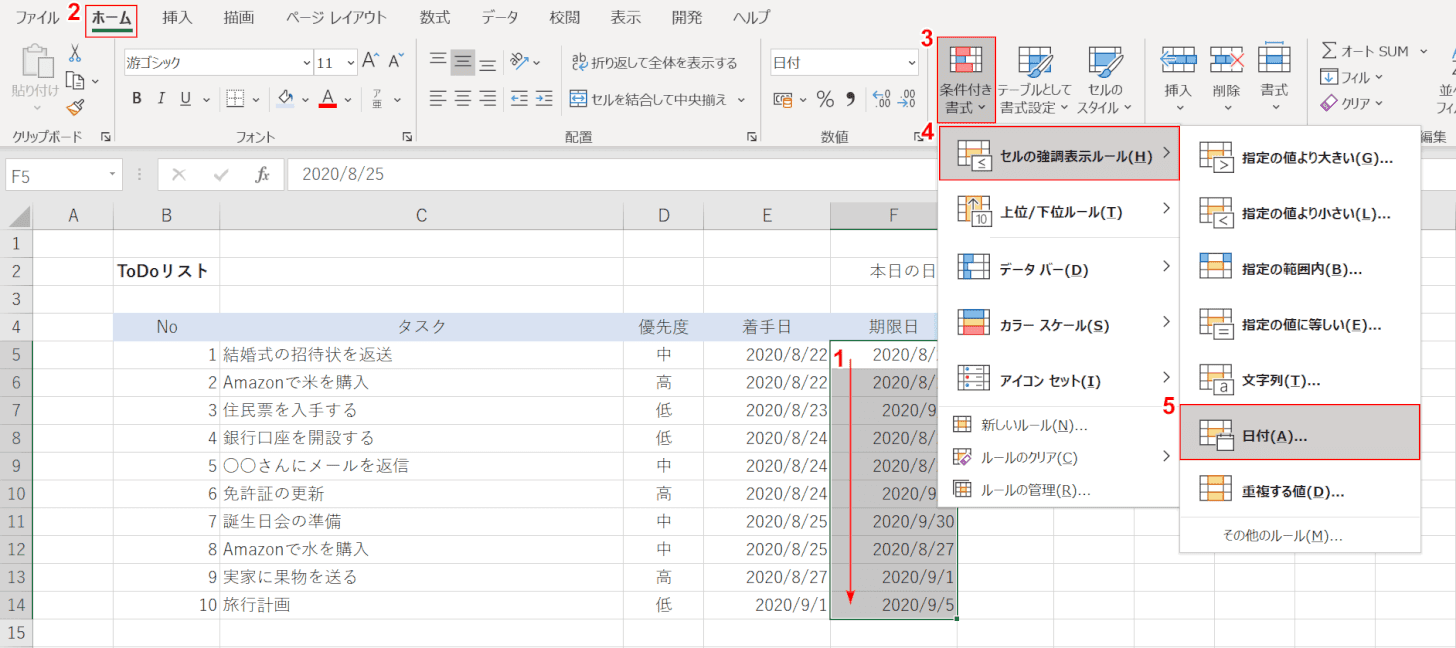The width and height of the screenshot is (1456, 648).
Task: Click the orientation angled text icon
Action: [x=519, y=62]
